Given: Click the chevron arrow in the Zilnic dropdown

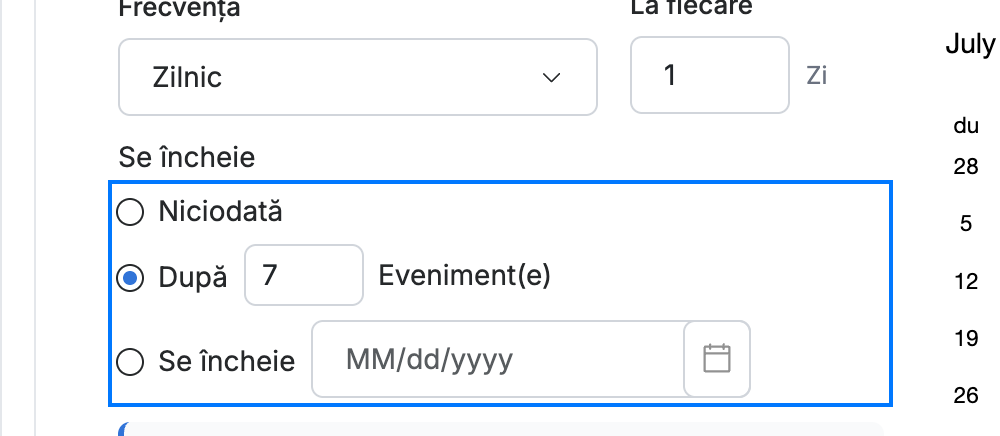Looking at the screenshot, I should [x=551, y=78].
